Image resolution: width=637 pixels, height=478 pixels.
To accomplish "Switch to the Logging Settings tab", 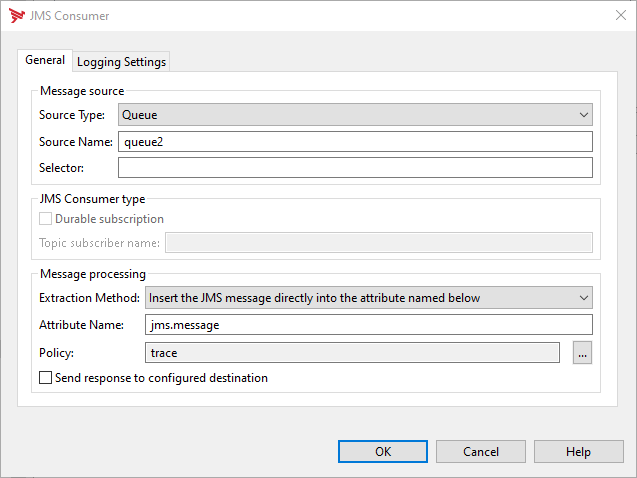I will pos(122,62).
